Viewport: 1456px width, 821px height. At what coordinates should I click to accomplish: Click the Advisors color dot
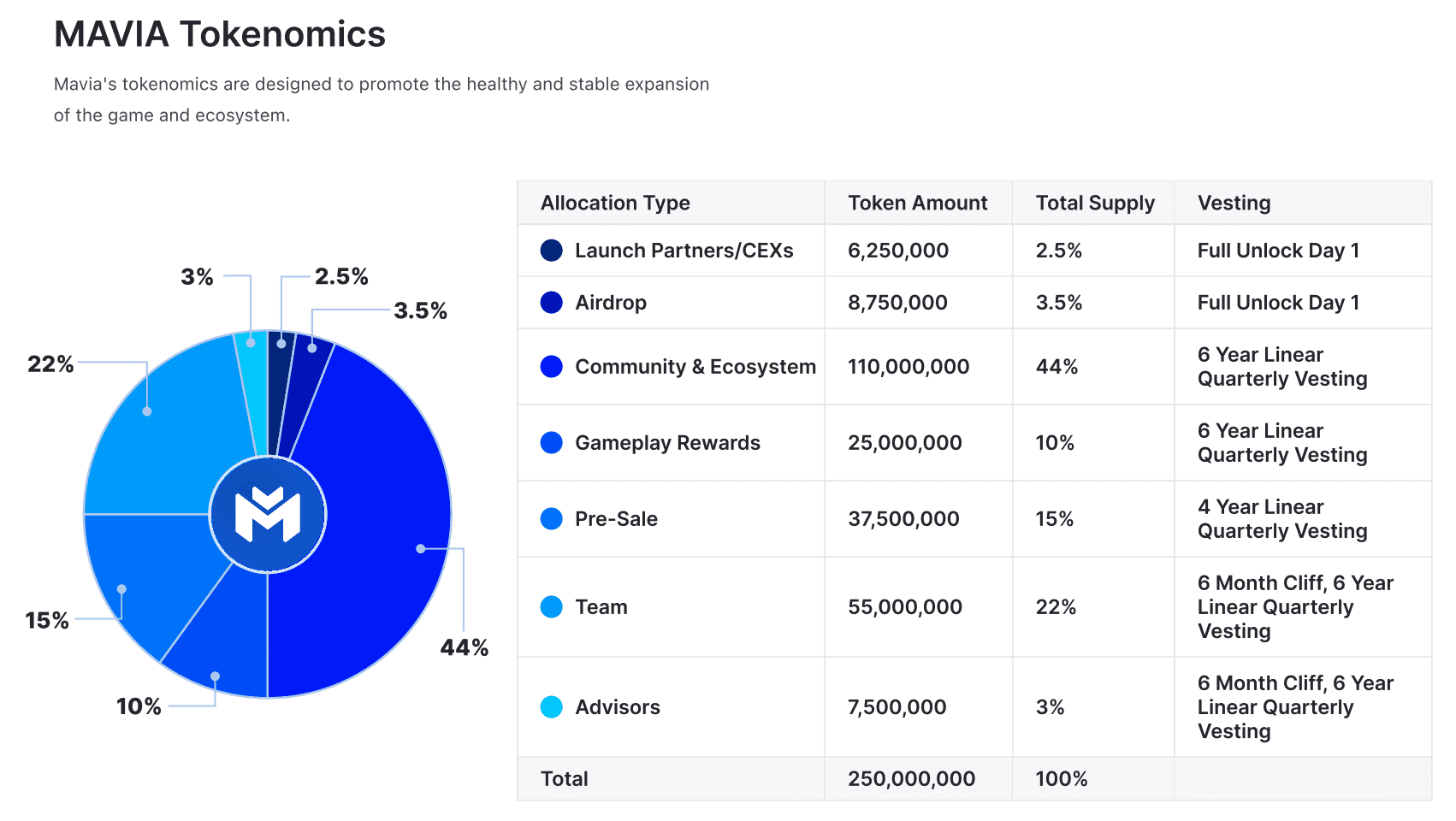(x=552, y=707)
